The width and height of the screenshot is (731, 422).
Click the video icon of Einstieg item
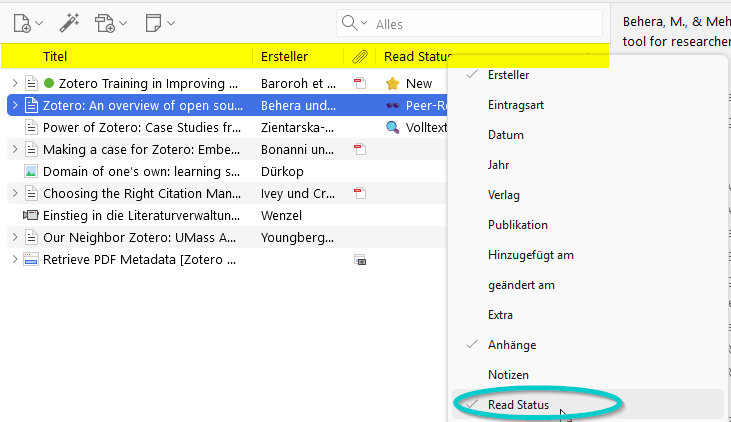click(31, 215)
